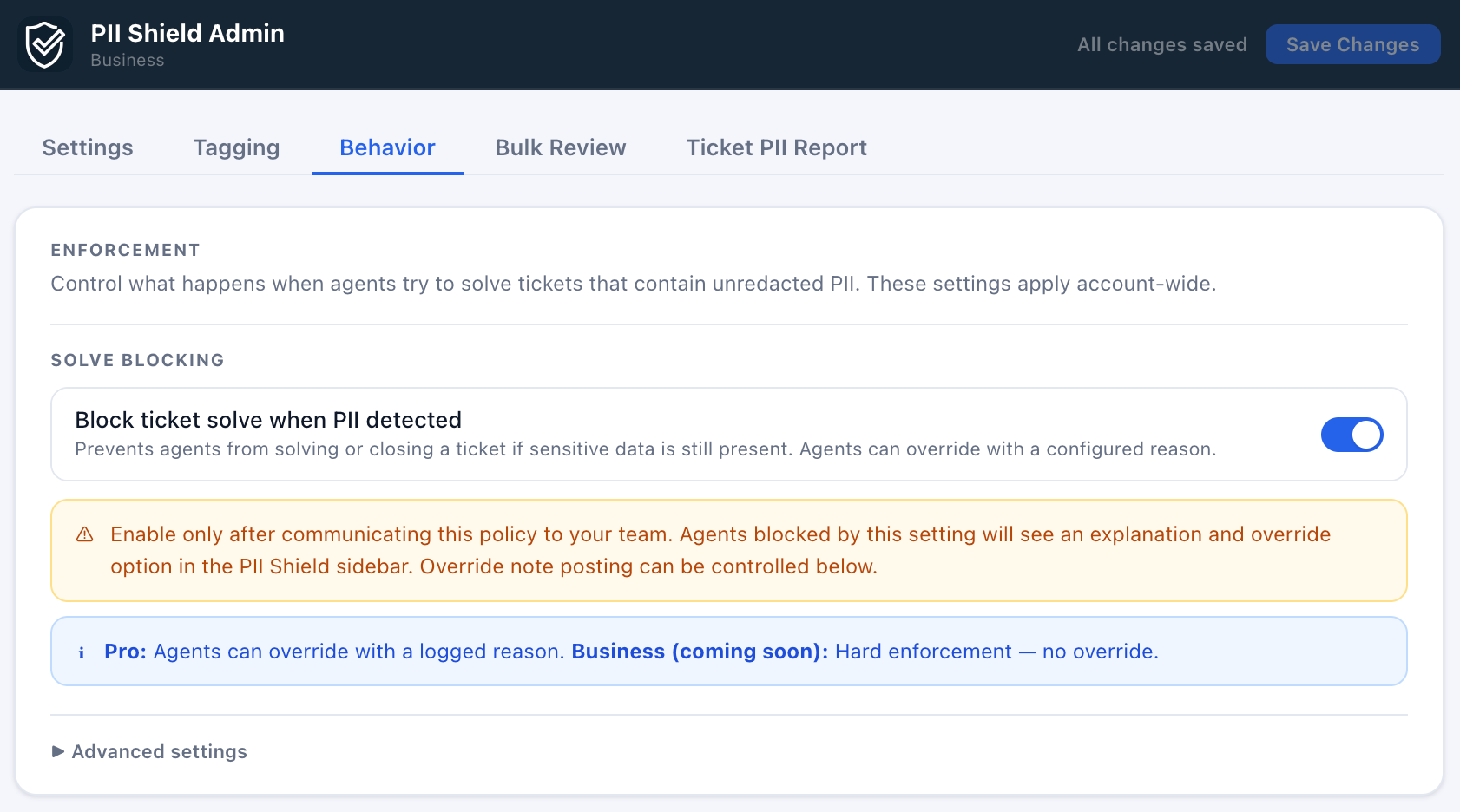The width and height of the screenshot is (1460, 812).
Task: Click the Enable only after communicating warning text
Action: tap(720, 550)
